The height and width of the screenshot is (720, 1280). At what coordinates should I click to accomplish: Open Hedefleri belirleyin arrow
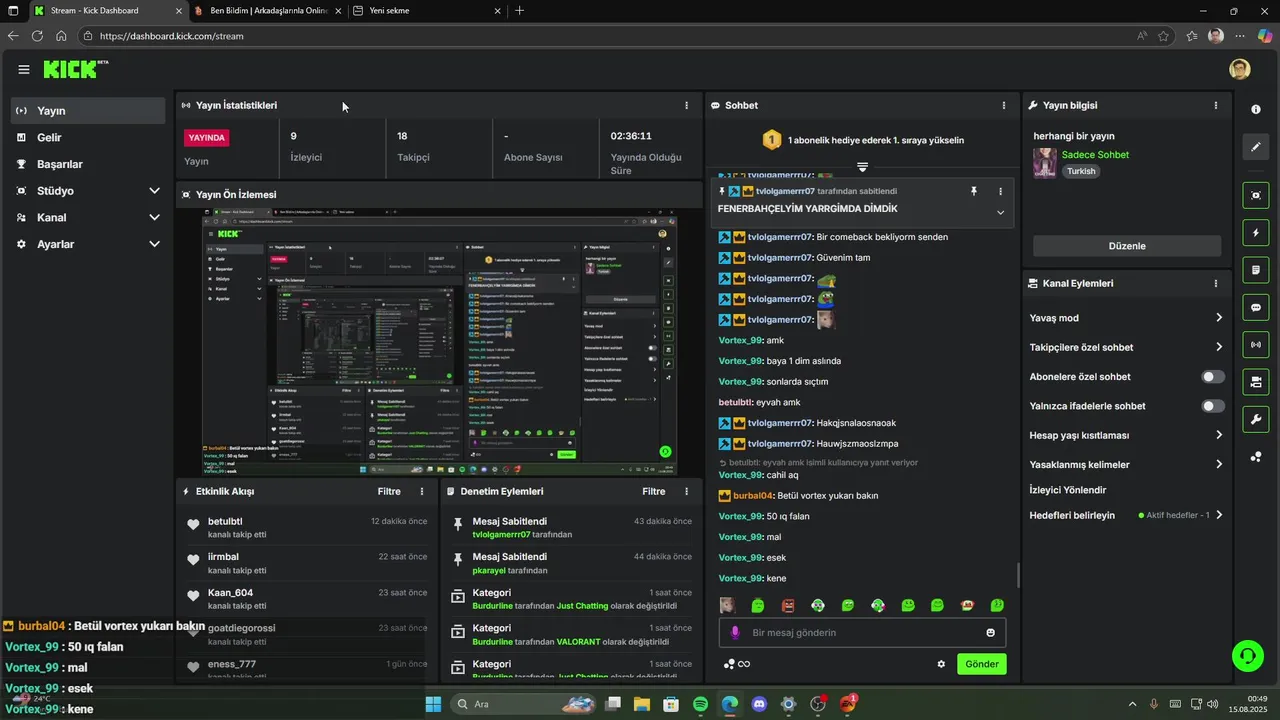tap(1219, 515)
